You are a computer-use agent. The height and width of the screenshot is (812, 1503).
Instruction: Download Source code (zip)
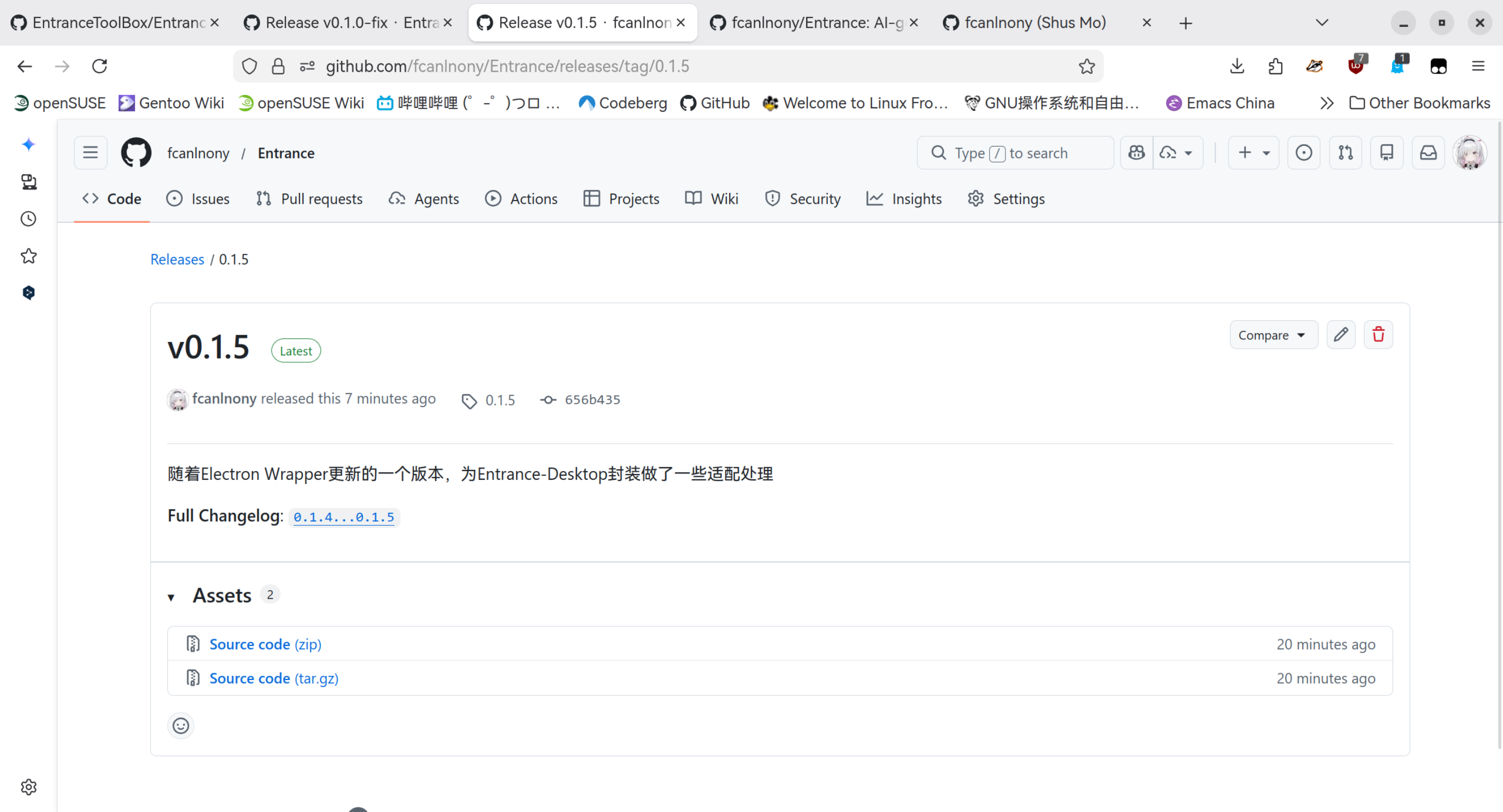pyautogui.click(x=265, y=644)
